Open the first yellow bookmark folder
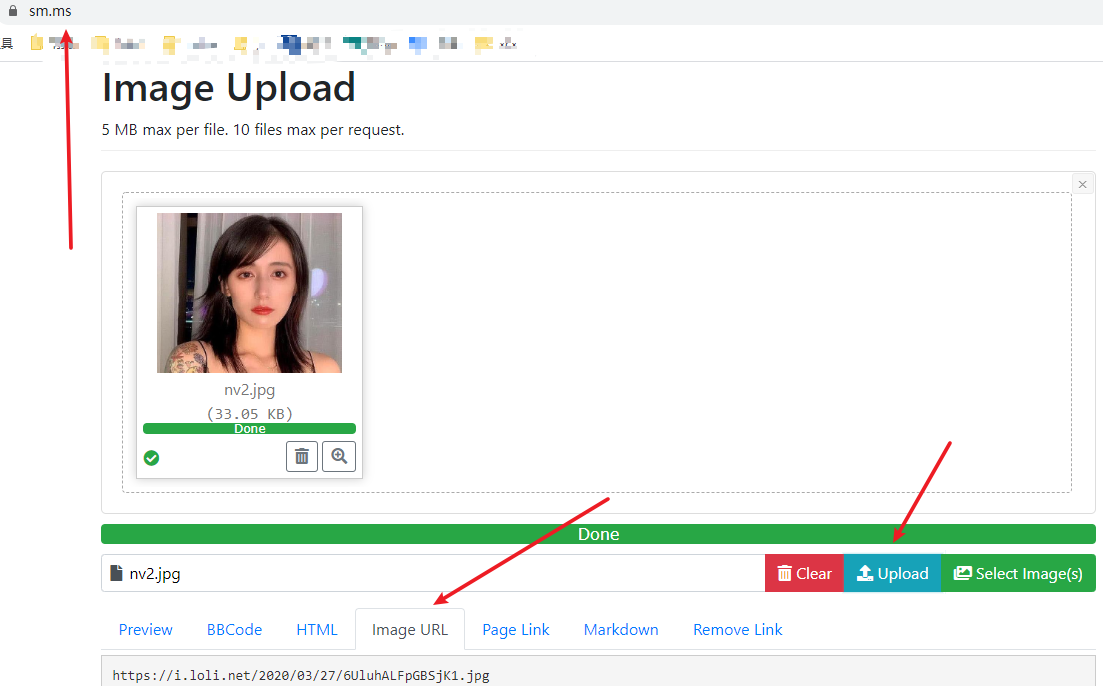Screen dimensions: 1103x686 (x=37, y=44)
